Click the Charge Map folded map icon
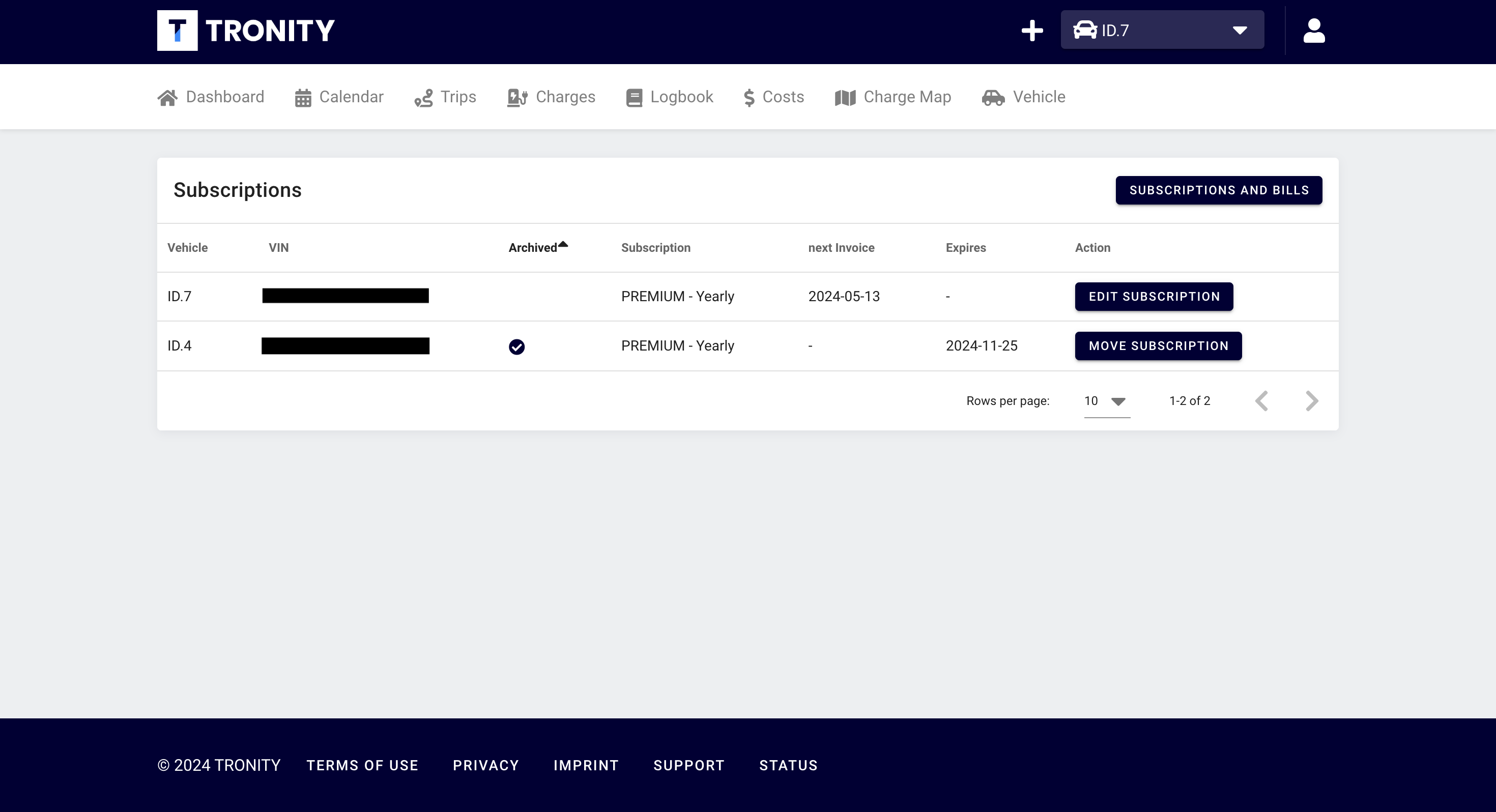The height and width of the screenshot is (812, 1496). [845, 98]
